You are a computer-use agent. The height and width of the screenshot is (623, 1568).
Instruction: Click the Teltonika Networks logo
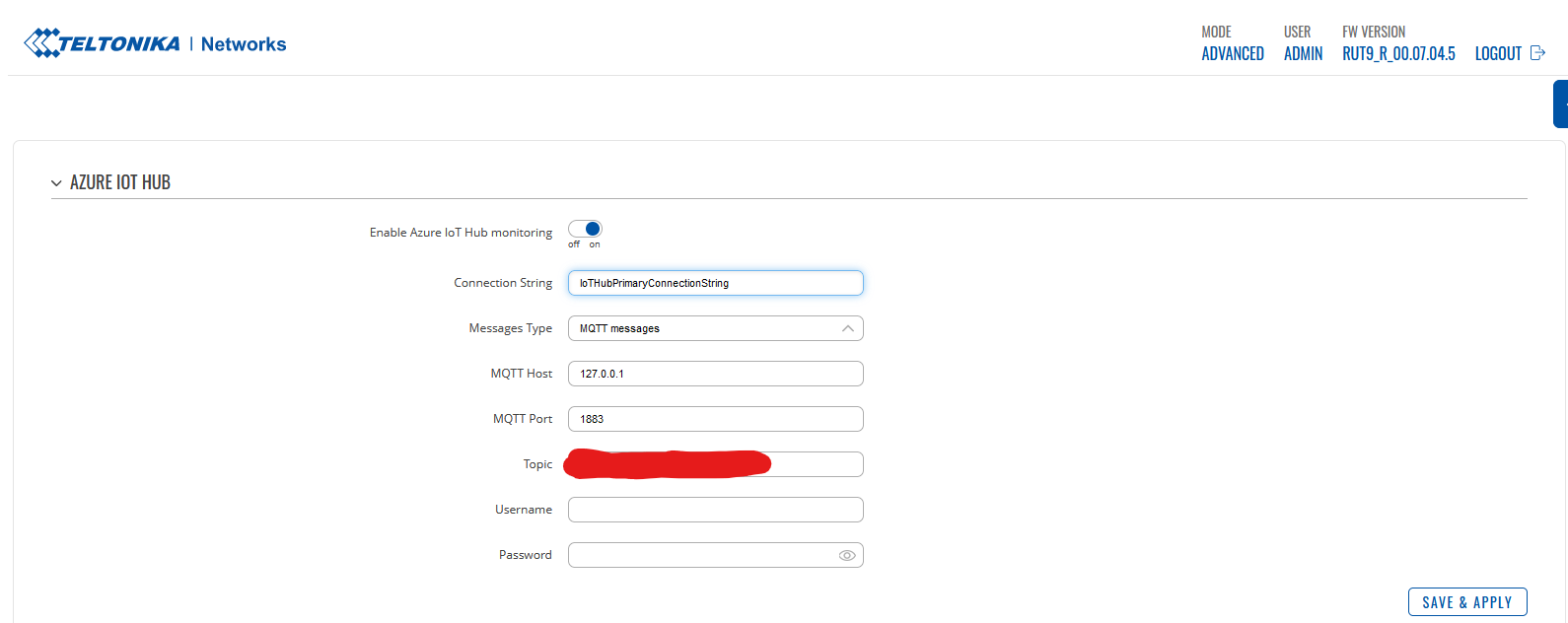tap(155, 43)
